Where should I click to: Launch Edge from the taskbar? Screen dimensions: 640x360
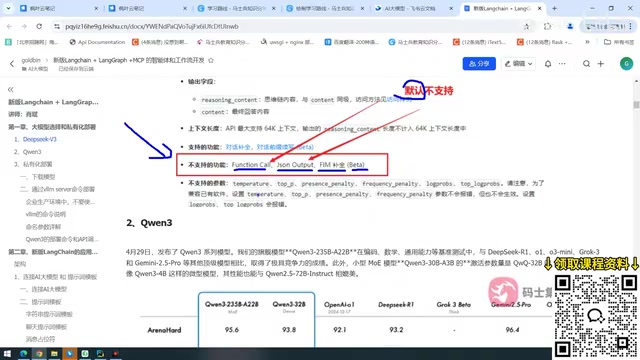click(x=23, y=353)
